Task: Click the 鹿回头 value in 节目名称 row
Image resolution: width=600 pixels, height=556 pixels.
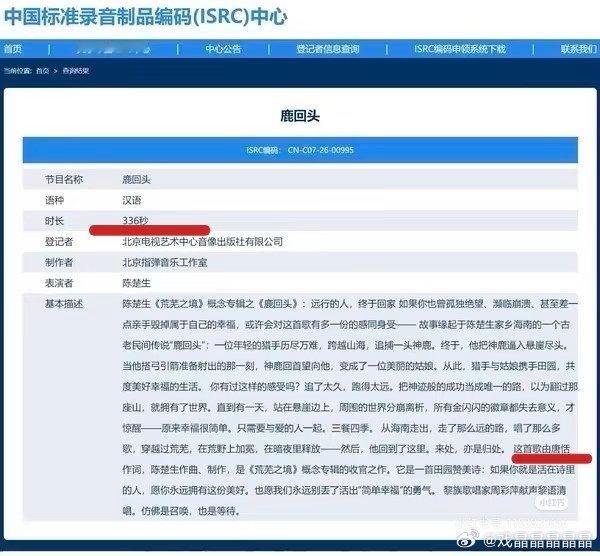Action: click(x=136, y=179)
